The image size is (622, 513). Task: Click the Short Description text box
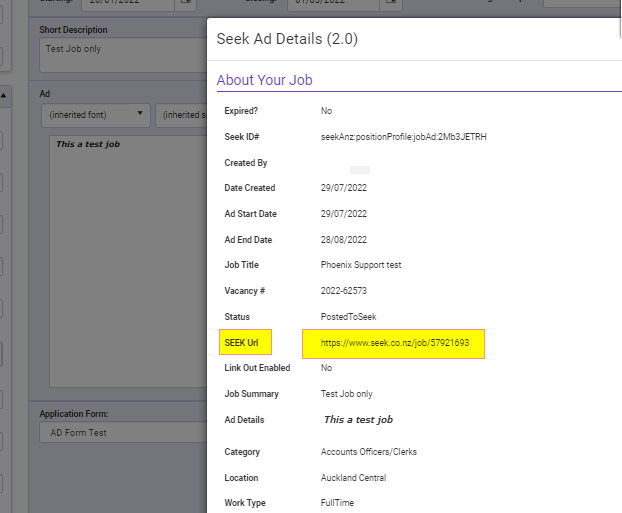pyautogui.click(x=123, y=55)
